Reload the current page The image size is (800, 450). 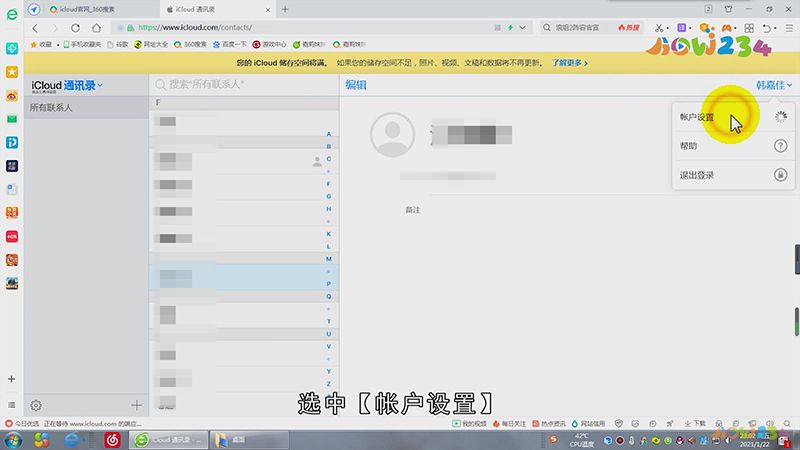pyautogui.click(x=76, y=28)
